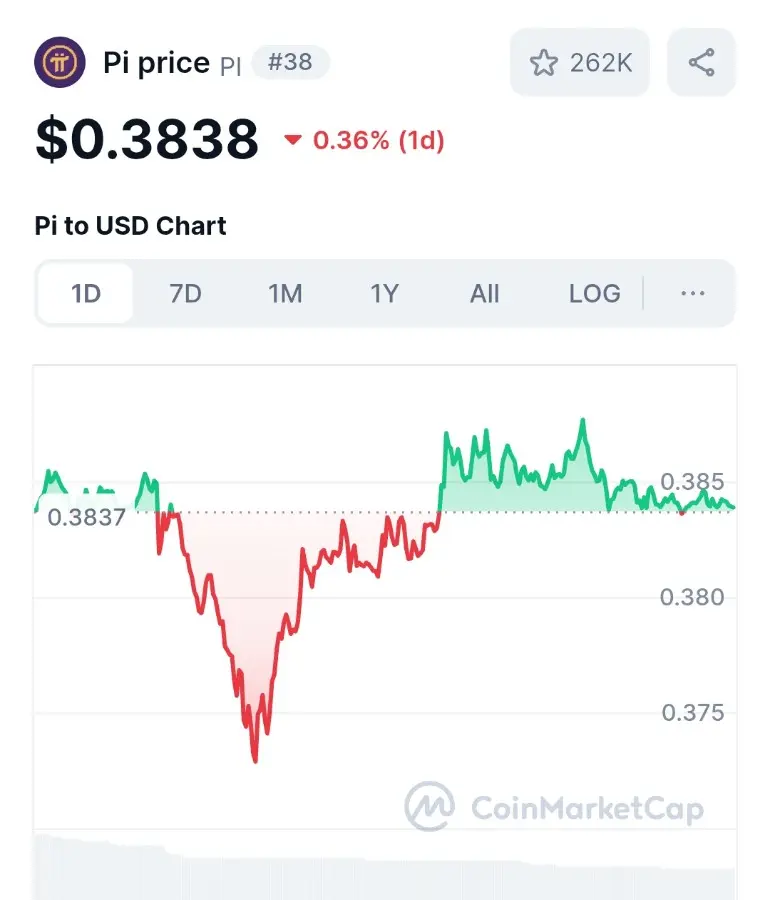Click the Pi to USD Chart heading
Image resolution: width=770 pixels, height=900 pixels.
tap(130, 226)
